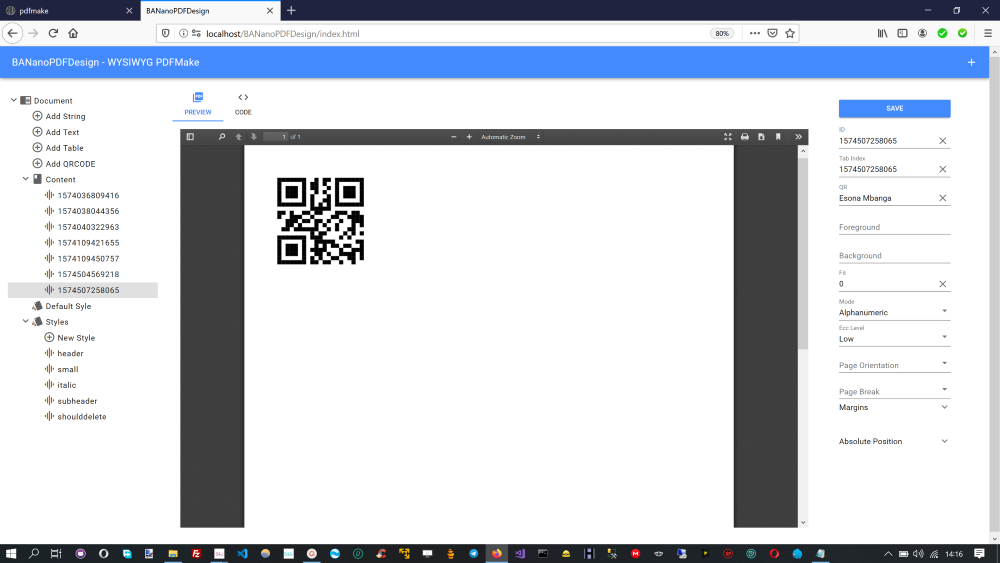Switch to the CODE tab

pyautogui.click(x=243, y=103)
